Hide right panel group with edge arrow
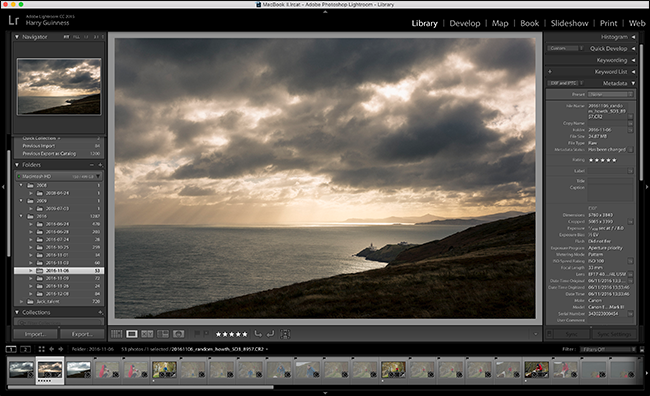650x396 pixels. (x=647, y=187)
